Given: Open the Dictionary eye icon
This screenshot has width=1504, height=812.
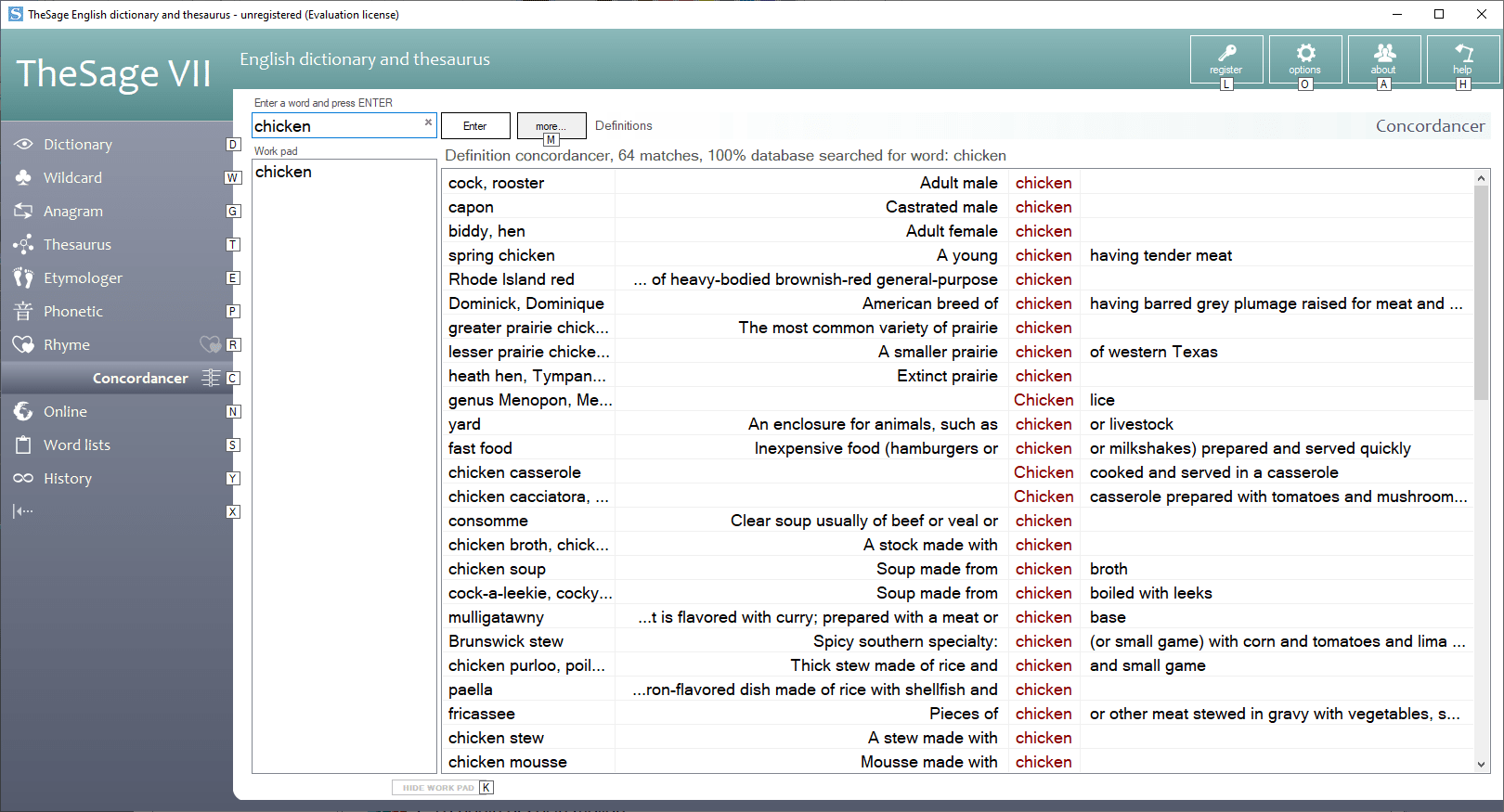Looking at the screenshot, I should pos(23,144).
